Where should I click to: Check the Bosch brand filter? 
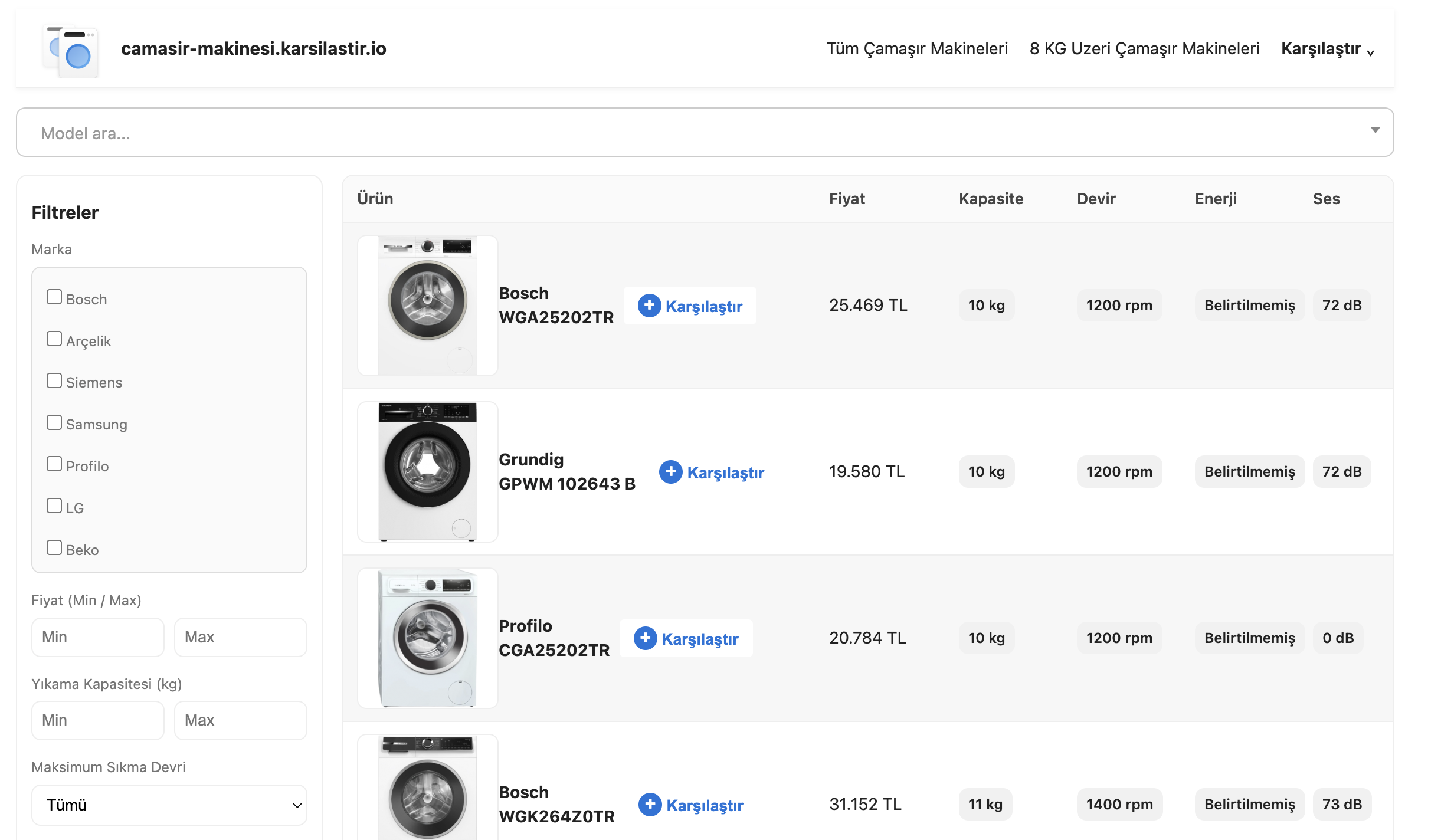pyautogui.click(x=54, y=297)
